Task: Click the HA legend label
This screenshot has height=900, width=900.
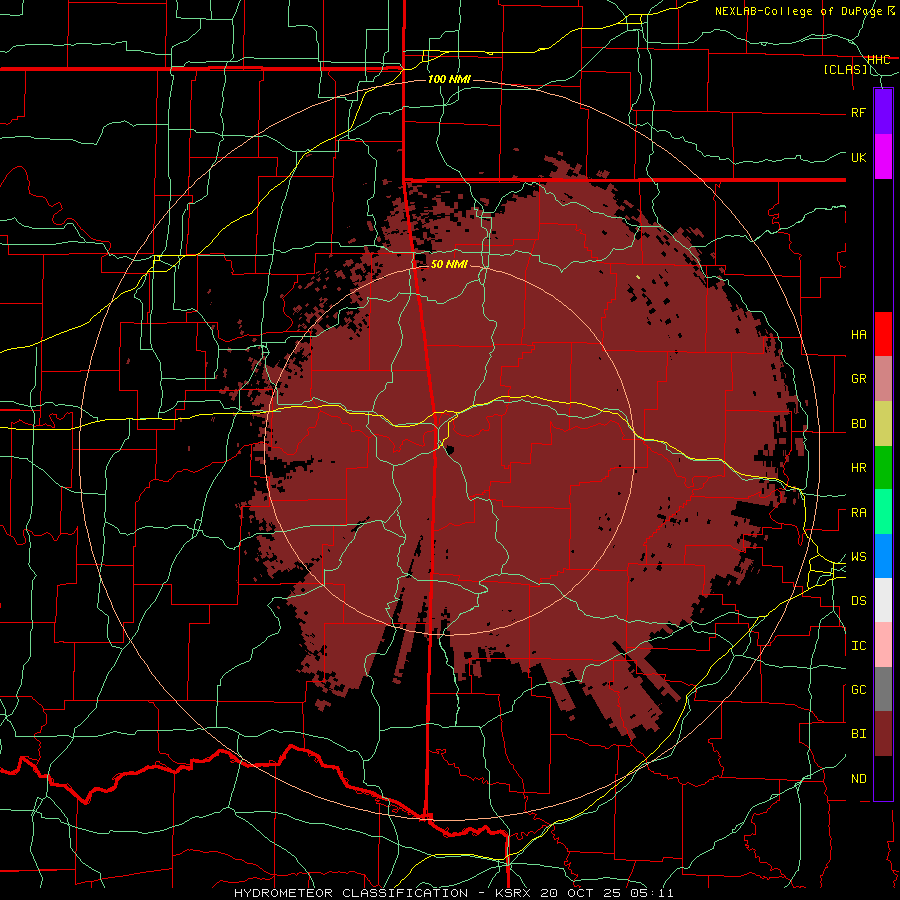Action: 859,334
